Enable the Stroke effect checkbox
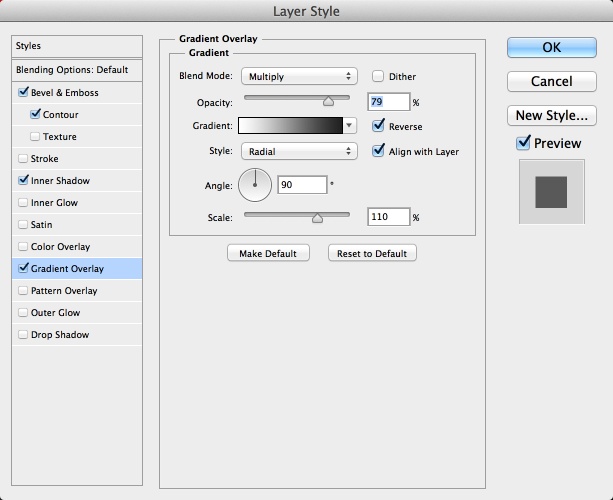The image size is (613, 500). (23, 158)
